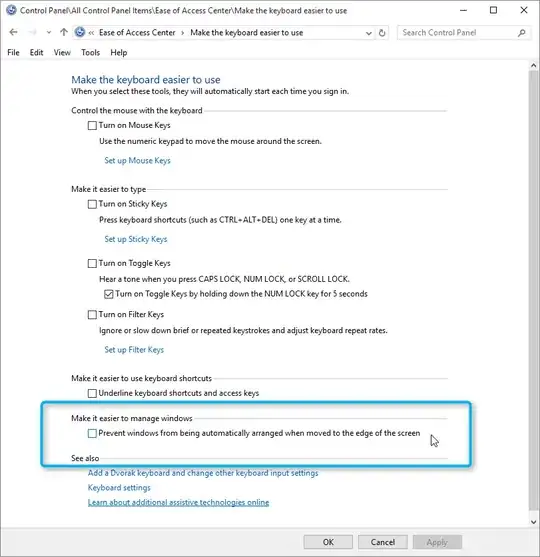Check Underline keyboard shortcuts and access keys

tap(92, 393)
